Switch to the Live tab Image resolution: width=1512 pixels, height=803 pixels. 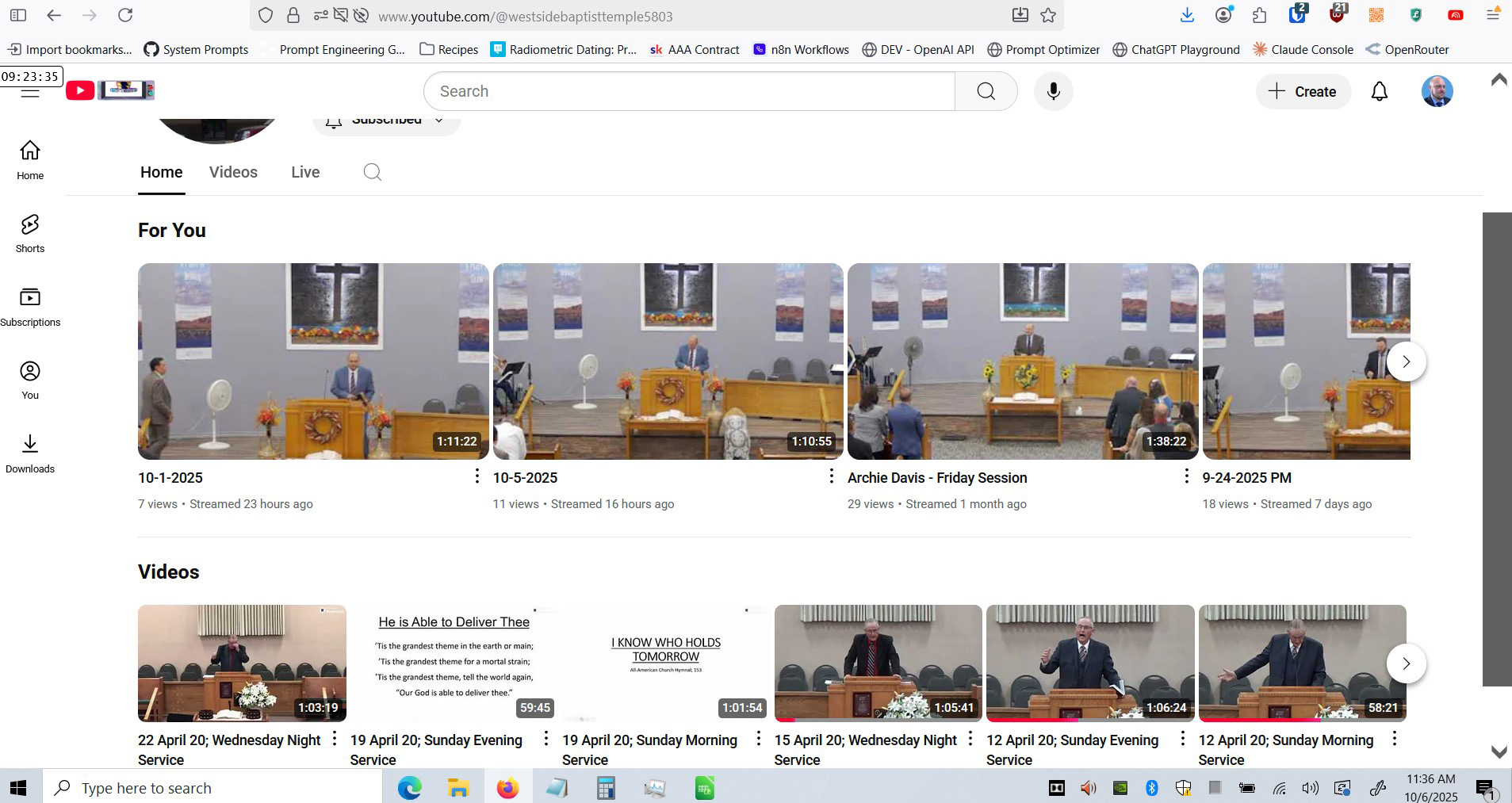pos(305,172)
